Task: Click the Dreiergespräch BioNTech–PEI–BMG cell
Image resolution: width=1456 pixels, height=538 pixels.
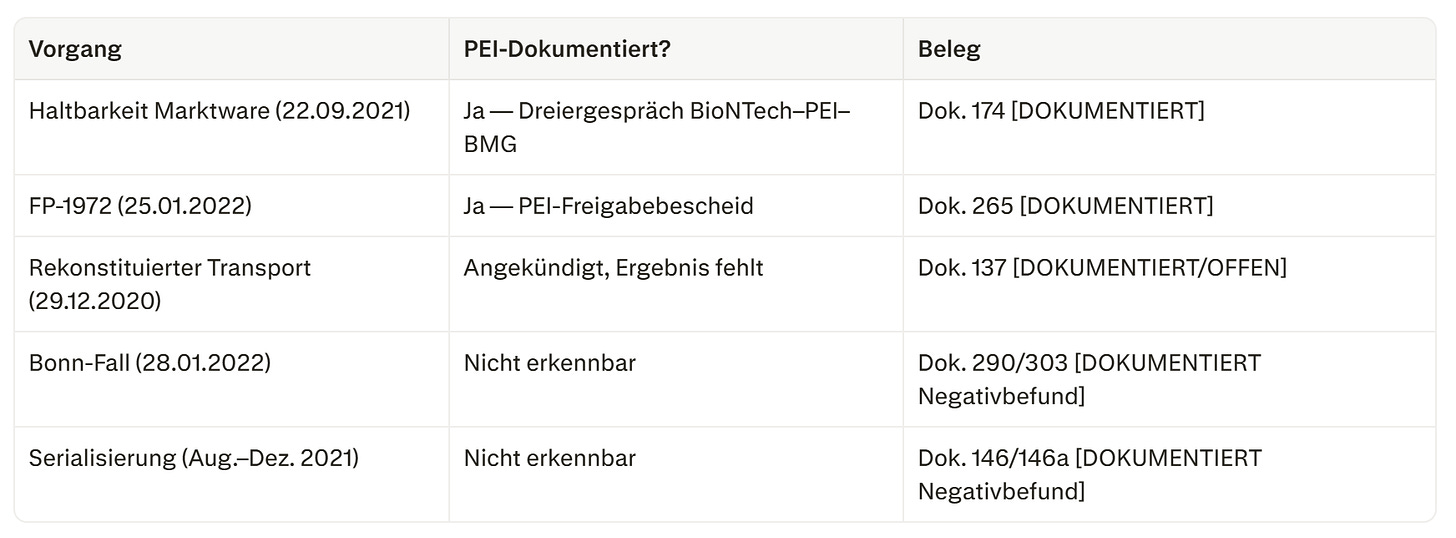Action: click(675, 127)
